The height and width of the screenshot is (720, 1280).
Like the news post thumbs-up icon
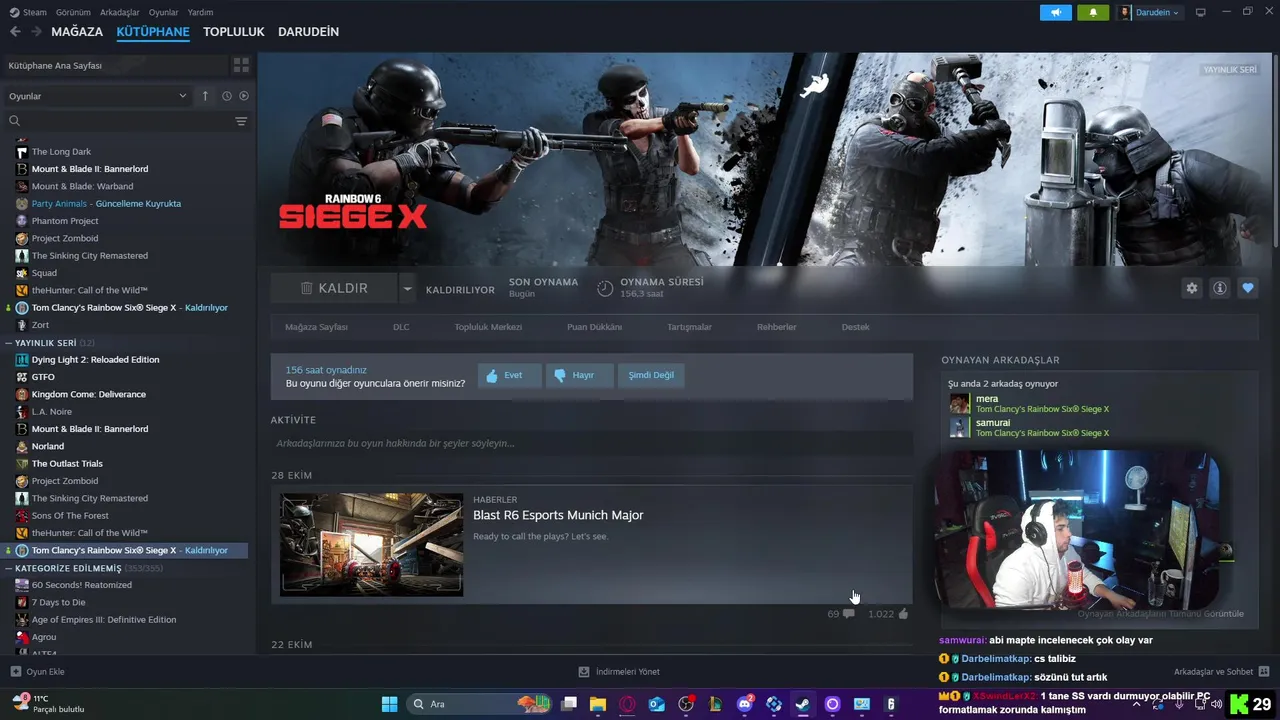(903, 614)
